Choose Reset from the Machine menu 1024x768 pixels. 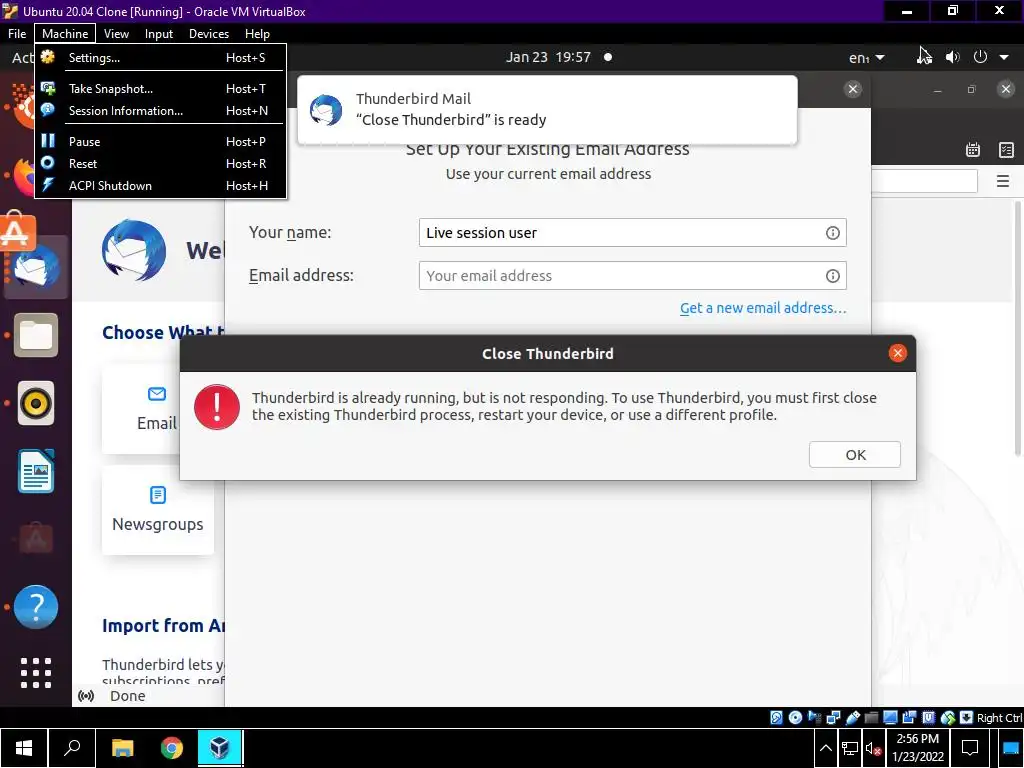point(161,163)
